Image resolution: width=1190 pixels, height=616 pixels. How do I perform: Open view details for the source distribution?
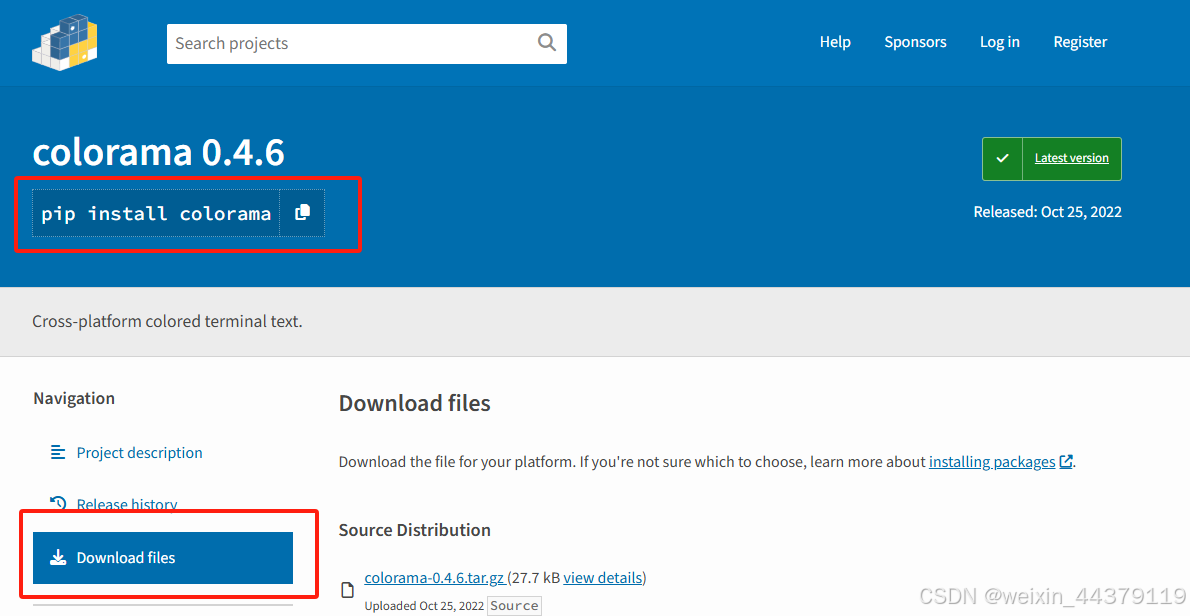click(602, 577)
